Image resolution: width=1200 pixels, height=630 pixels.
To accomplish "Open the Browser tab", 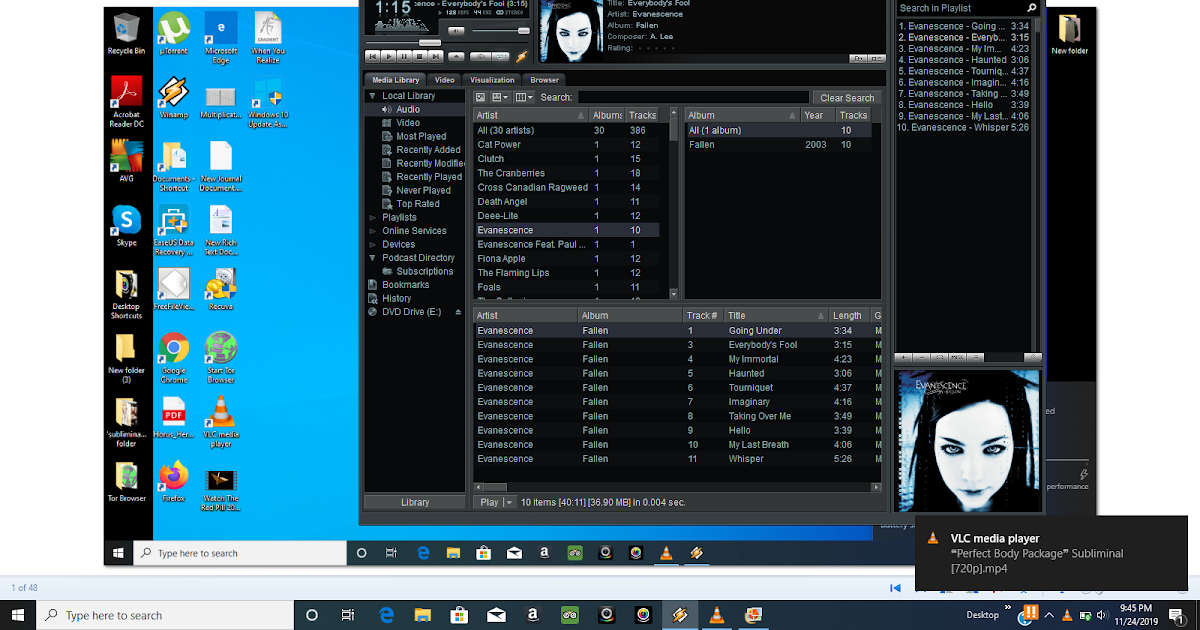I will [545, 80].
